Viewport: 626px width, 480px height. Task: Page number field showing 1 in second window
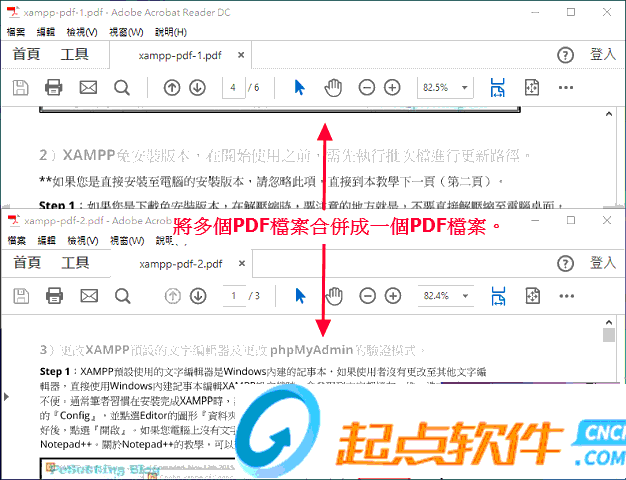pos(234,296)
